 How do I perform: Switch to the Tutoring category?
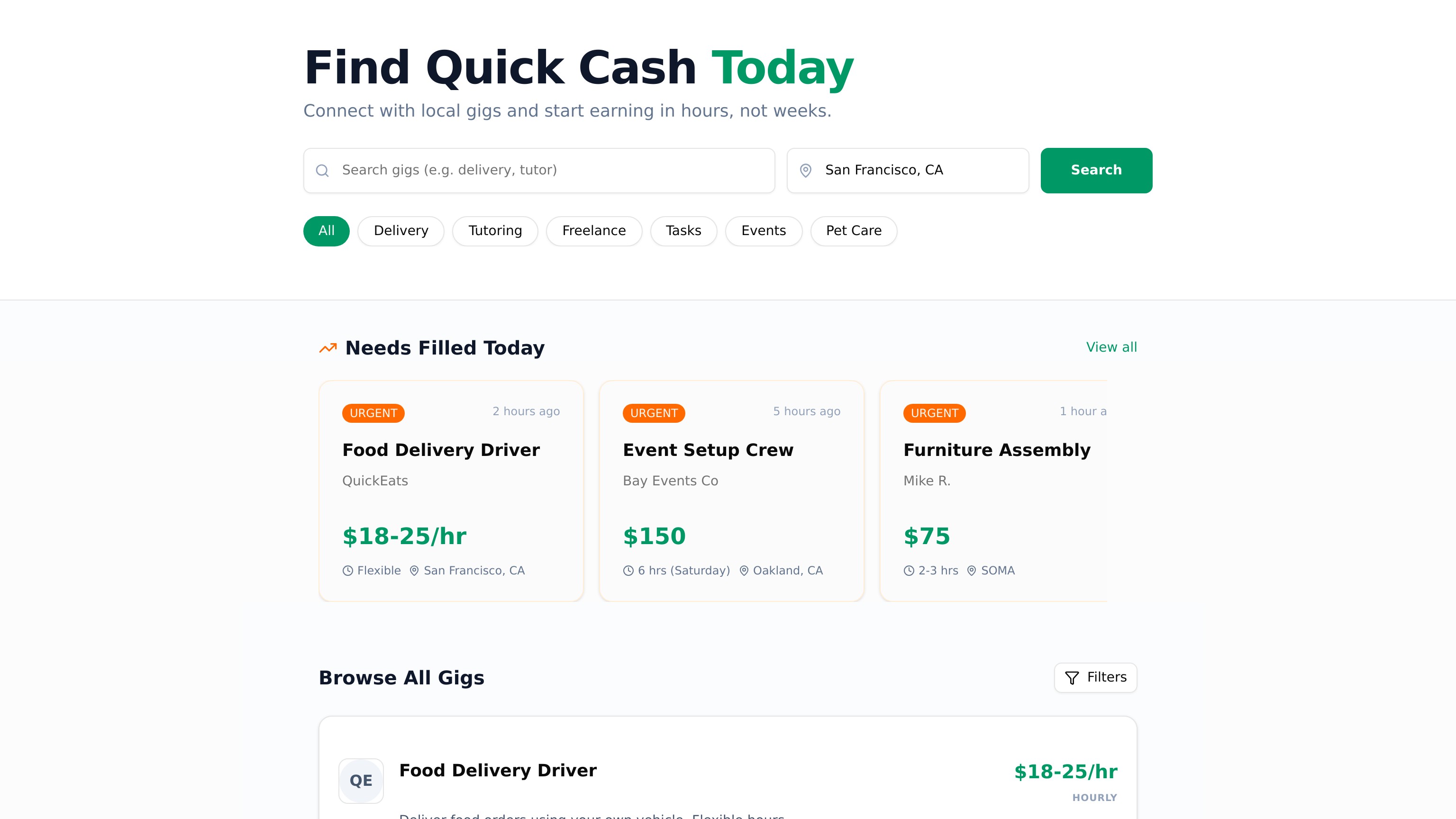tap(494, 231)
